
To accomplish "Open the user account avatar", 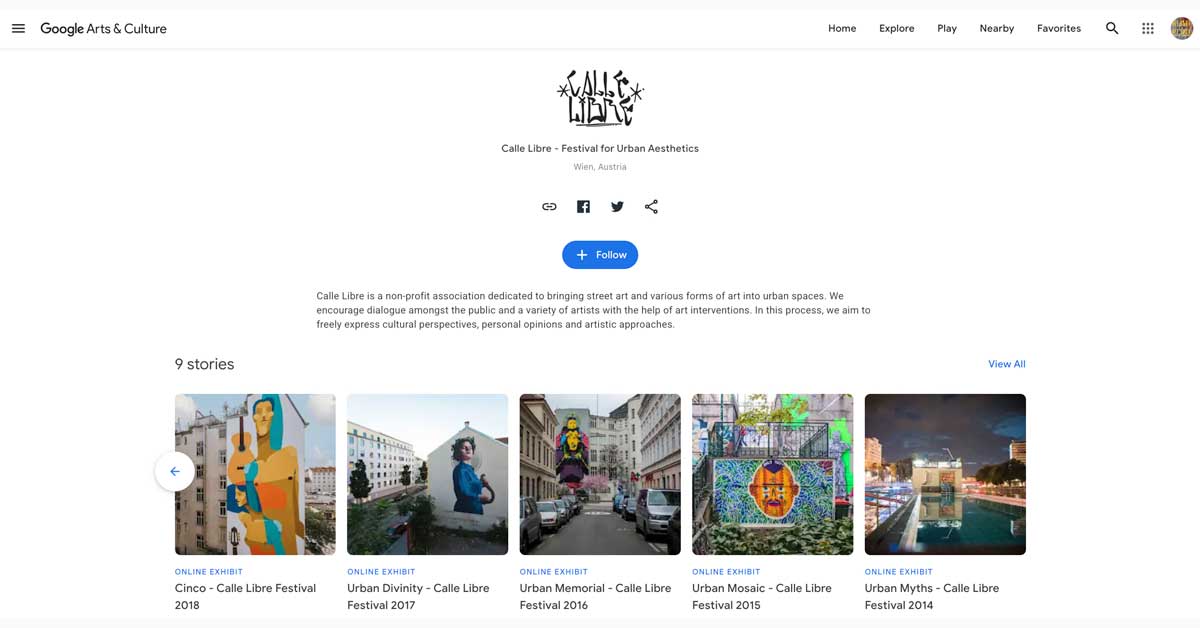I will click(1182, 28).
